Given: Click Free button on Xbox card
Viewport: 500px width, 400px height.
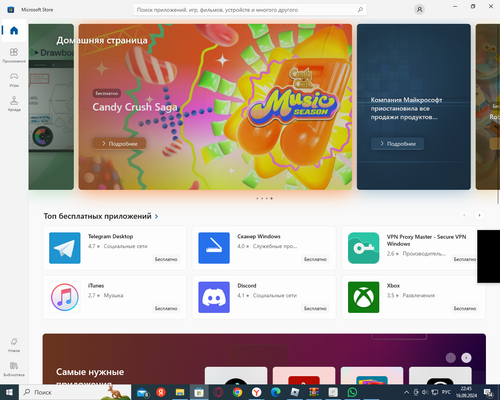Looking at the screenshot, I should [465, 308].
